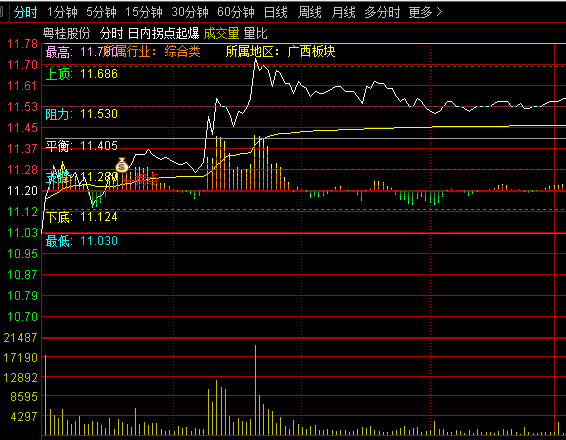Click the red 拐点 arrow marker

141,179
